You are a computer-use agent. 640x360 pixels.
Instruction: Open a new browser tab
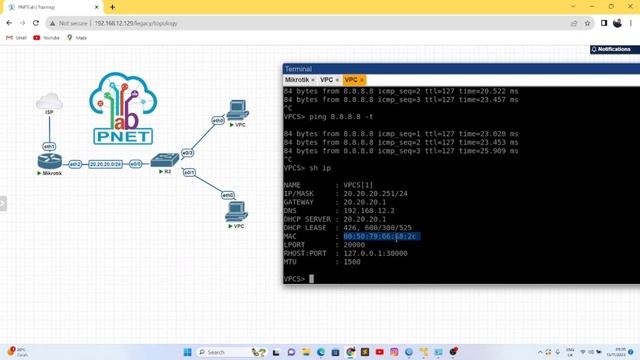pyautogui.click(x=112, y=7)
